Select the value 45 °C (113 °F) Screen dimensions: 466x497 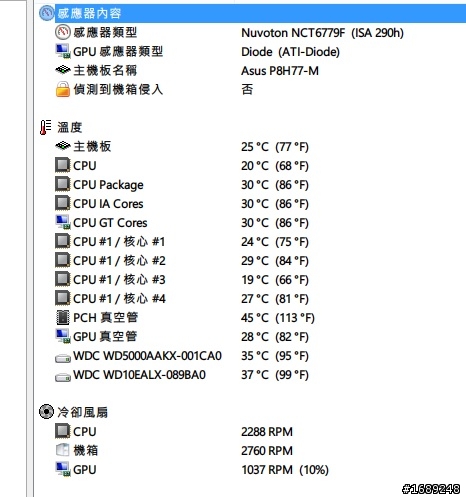tap(278, 318)
